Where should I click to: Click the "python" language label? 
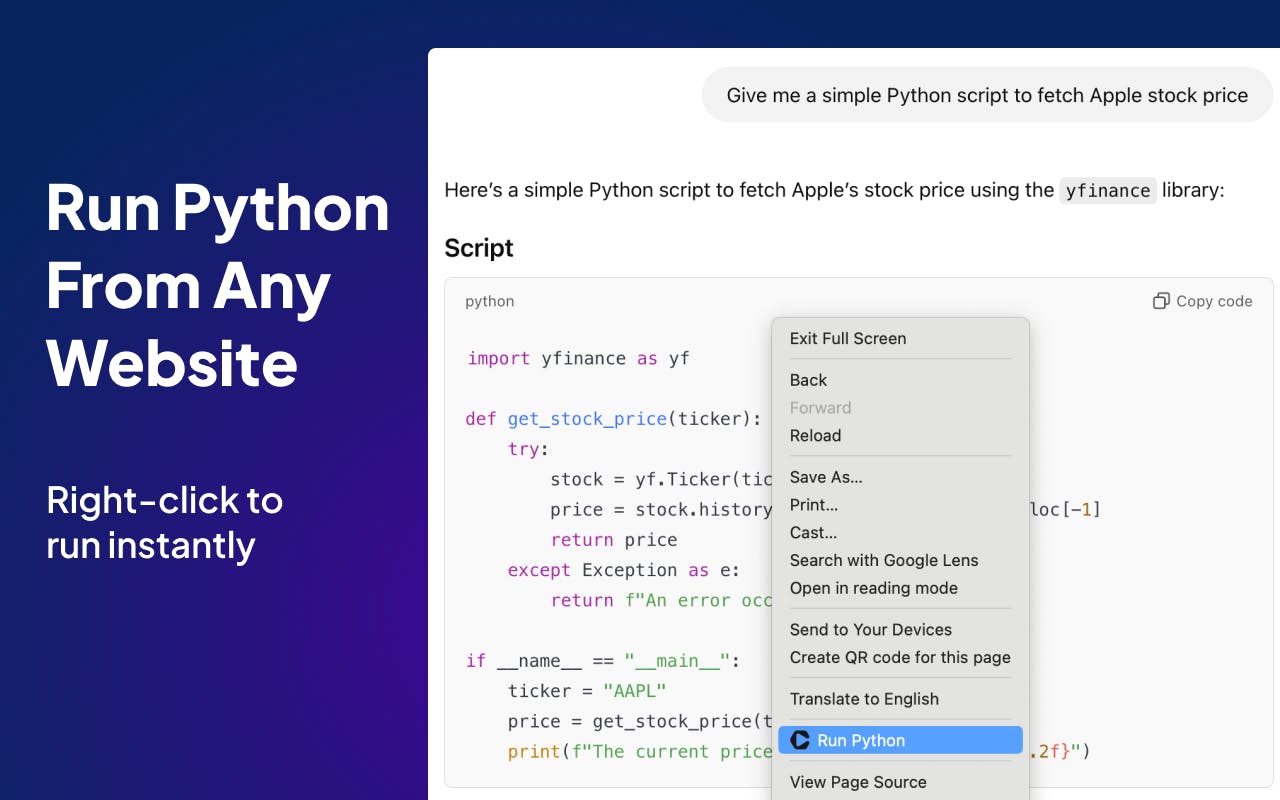click(x=489, y=301)
